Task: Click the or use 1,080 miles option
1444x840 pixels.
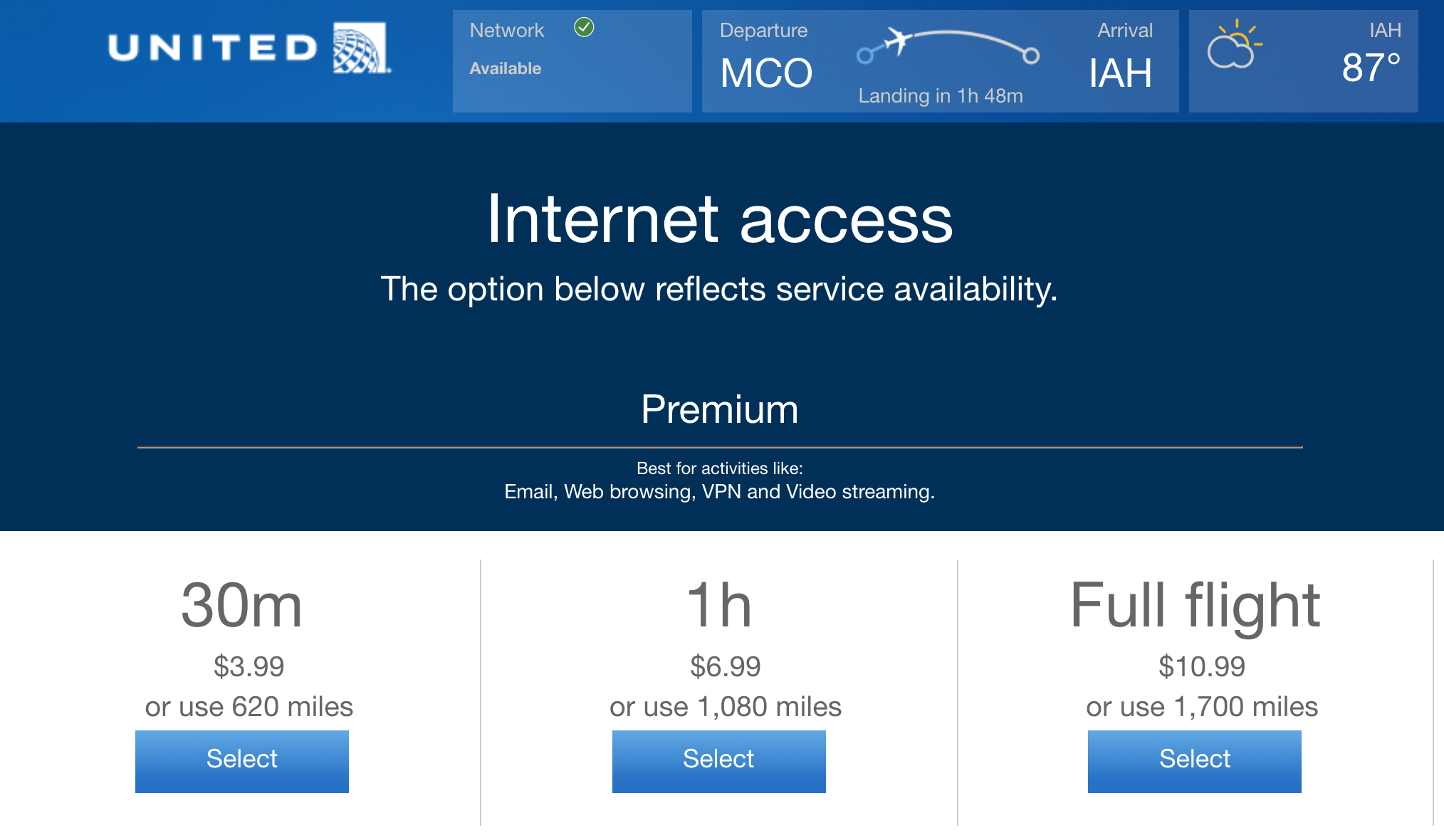Action: (725, 707)
